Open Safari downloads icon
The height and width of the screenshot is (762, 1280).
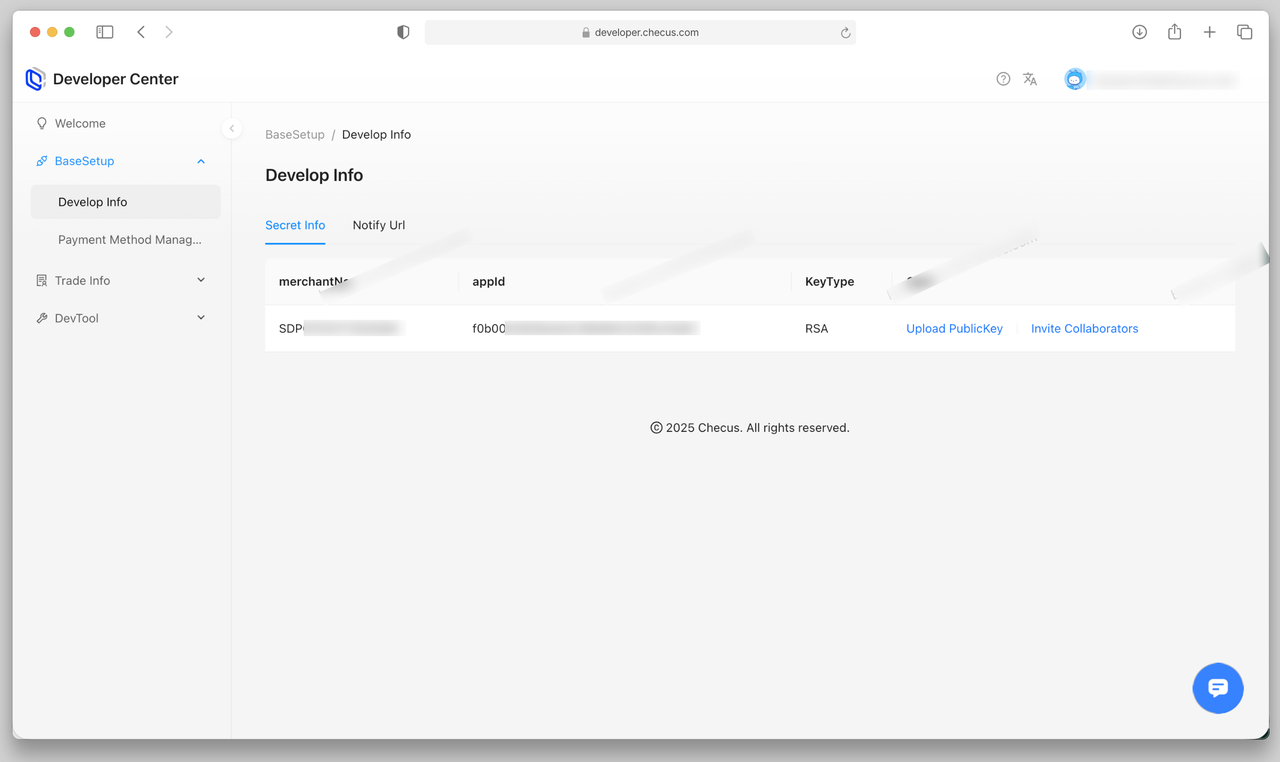pyautogui.click(x=1139, y=32)
